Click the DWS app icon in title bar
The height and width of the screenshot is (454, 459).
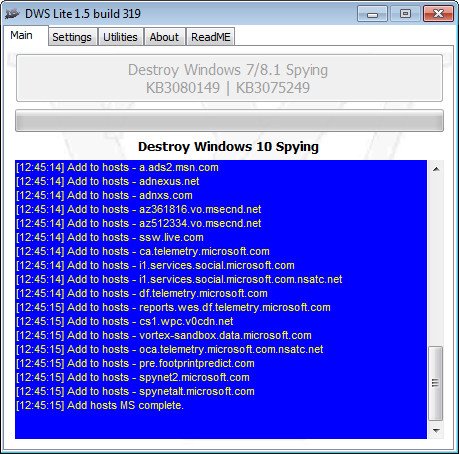13,14
